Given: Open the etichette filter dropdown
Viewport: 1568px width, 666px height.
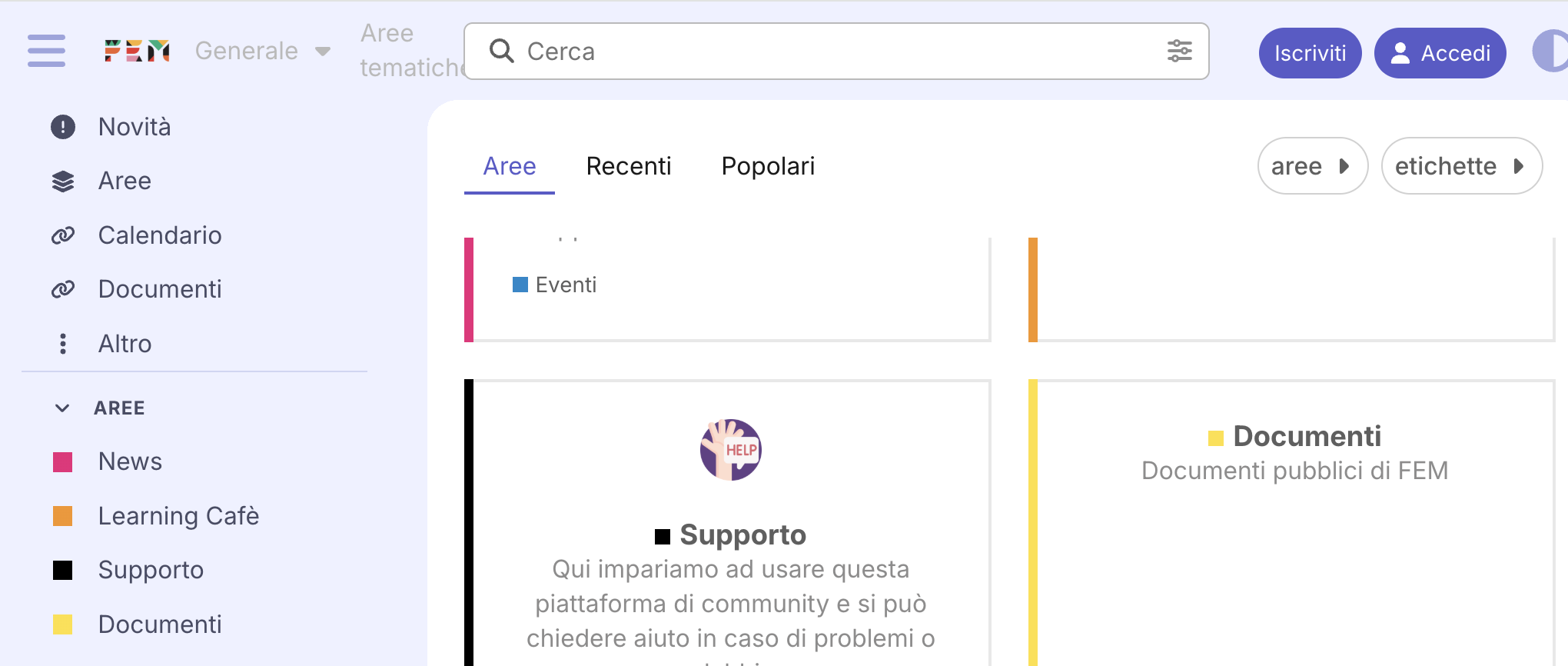Looking at the screenshot, I should [1460, 166].
